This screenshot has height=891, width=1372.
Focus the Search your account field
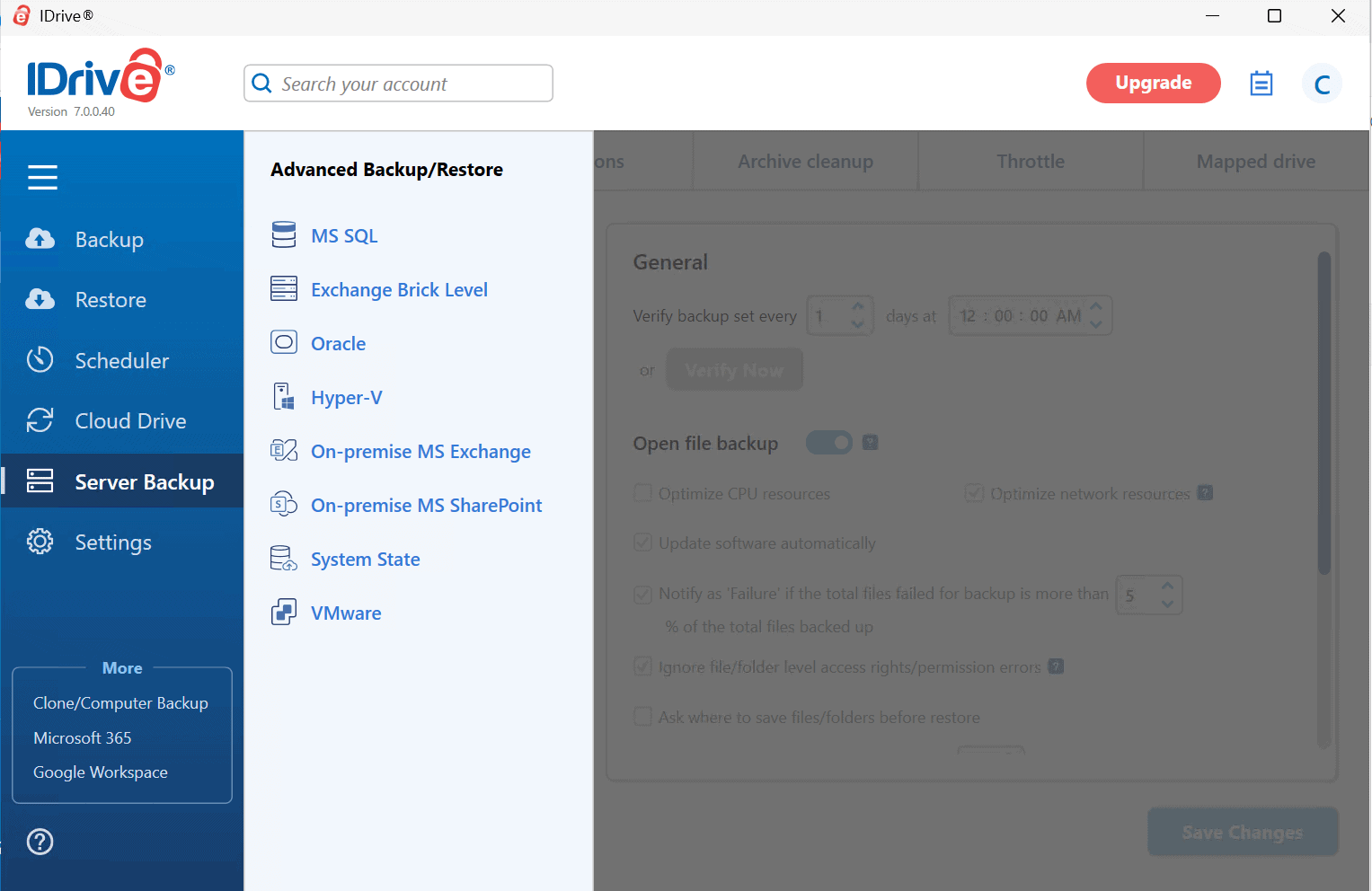pos(398,84)
